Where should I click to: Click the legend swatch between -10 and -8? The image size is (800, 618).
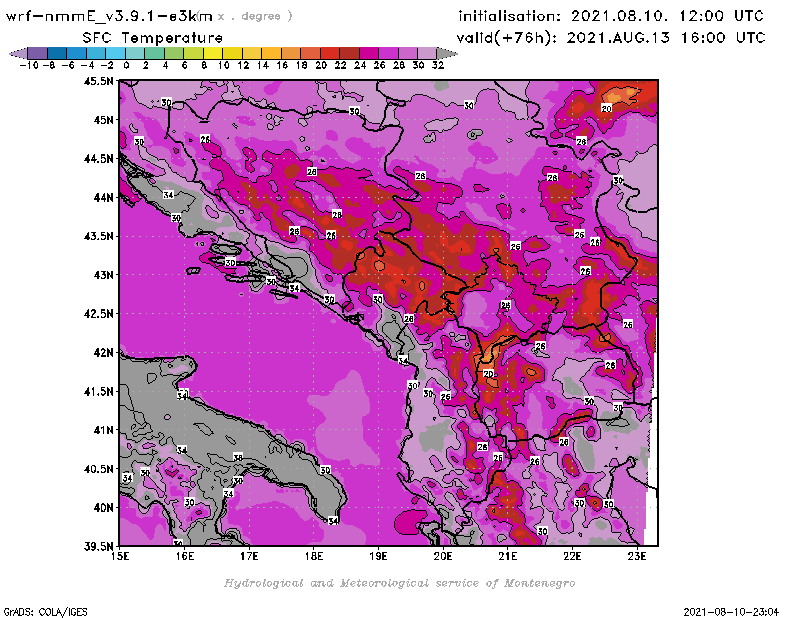click(x=38, y=53)
